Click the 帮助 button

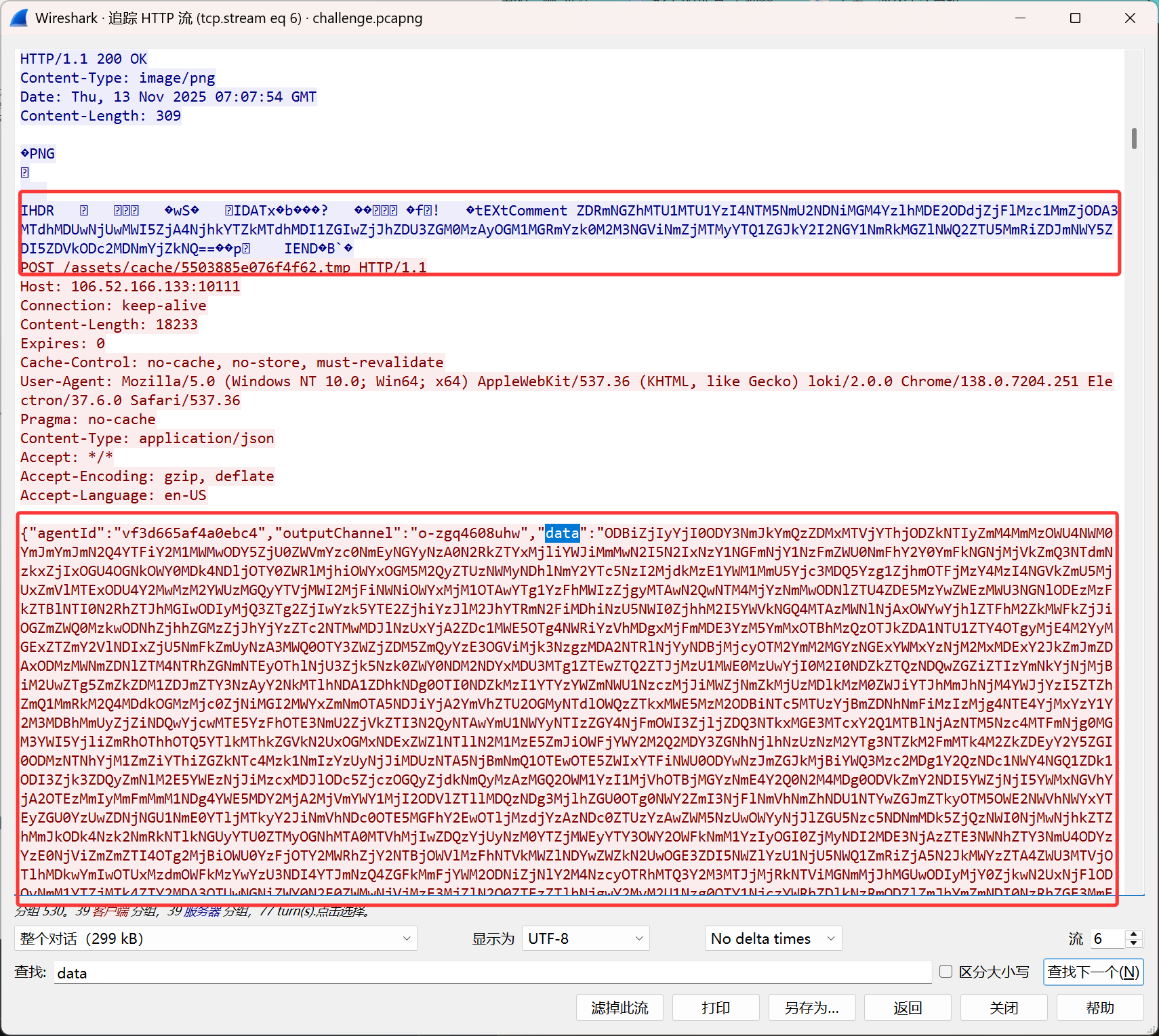pos(1100,1008)
